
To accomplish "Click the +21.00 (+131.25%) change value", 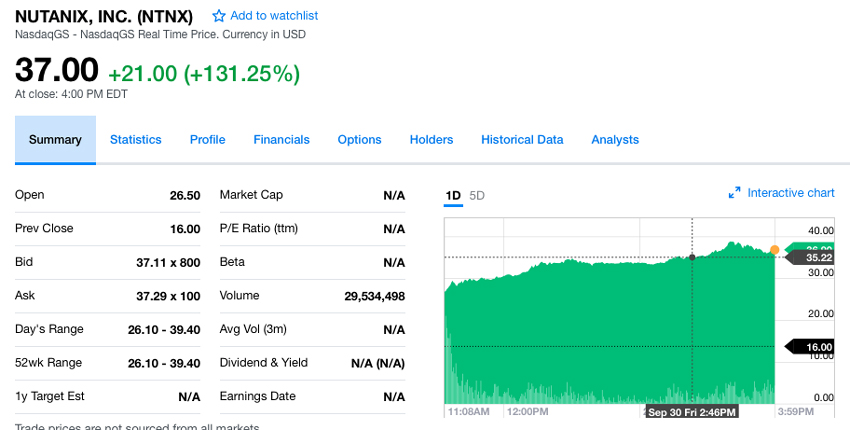I will tap(204, 74).
